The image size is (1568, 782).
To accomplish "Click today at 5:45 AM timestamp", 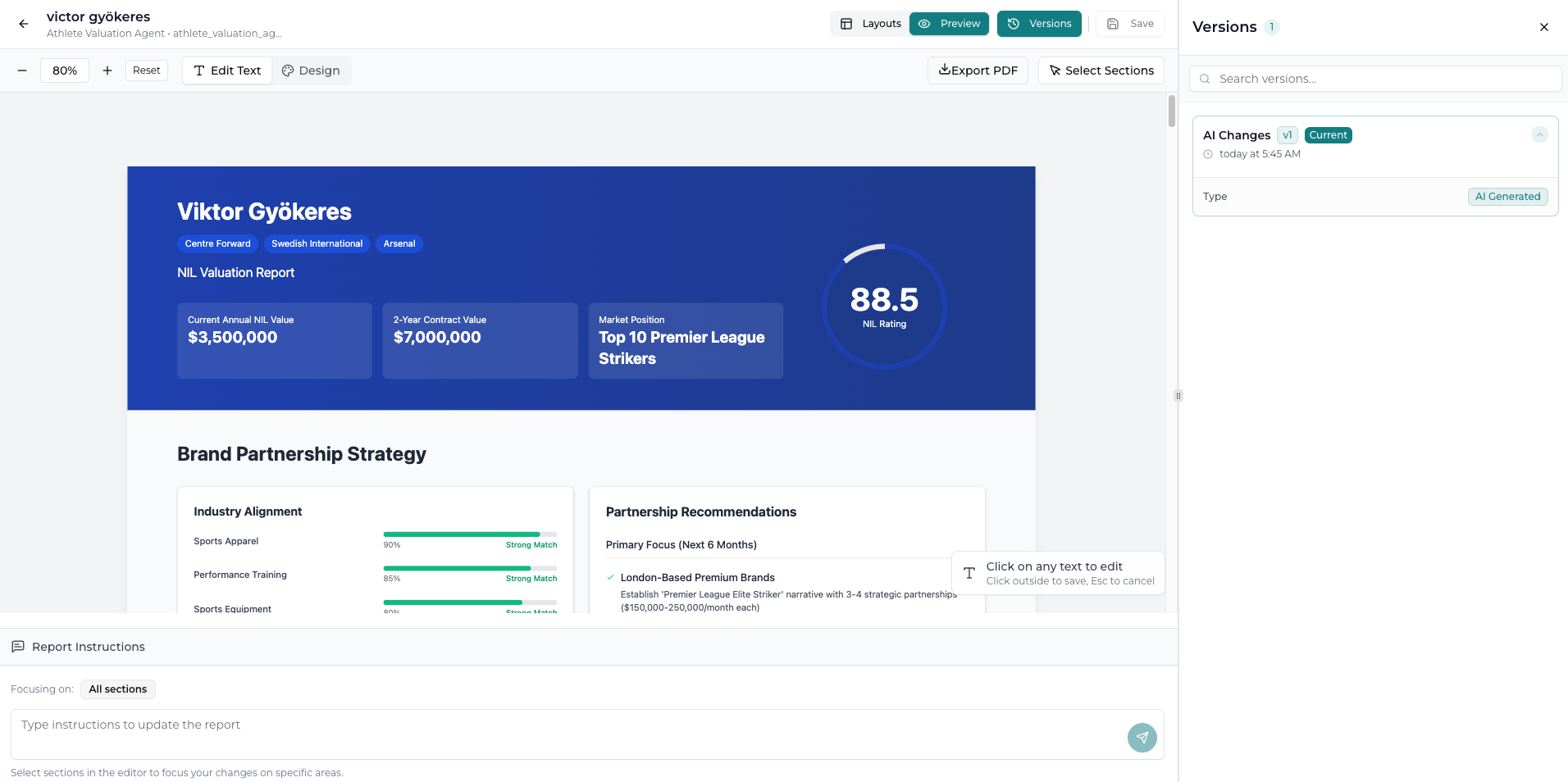I will 1260,154.
